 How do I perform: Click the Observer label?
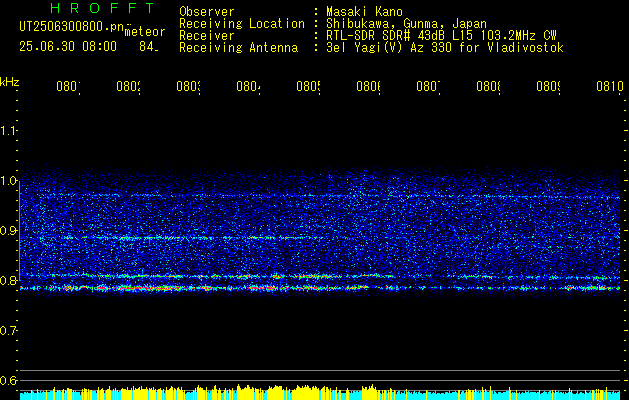tap(207, 12)
